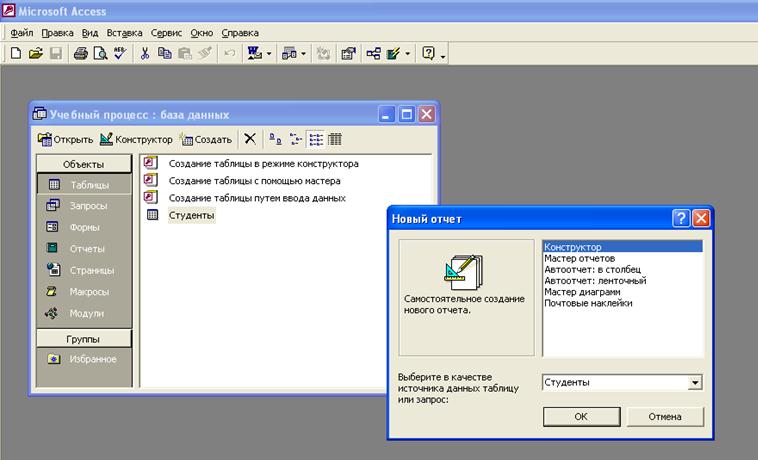This screenshot has width=758, height=460.
Task: Click the Properties toolbar icon
Action: (348, 53)
